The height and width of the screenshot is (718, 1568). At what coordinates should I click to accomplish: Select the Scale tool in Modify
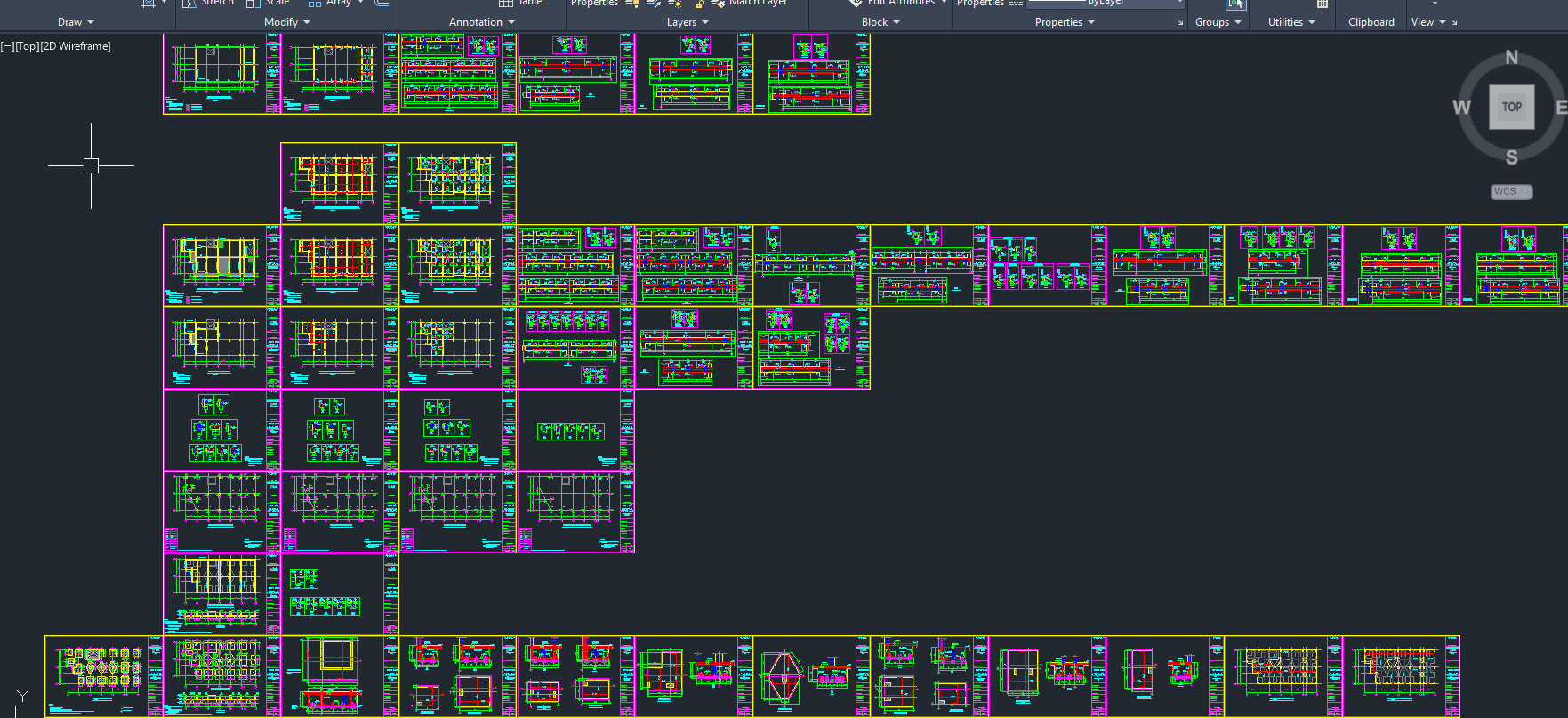(268, 3)
